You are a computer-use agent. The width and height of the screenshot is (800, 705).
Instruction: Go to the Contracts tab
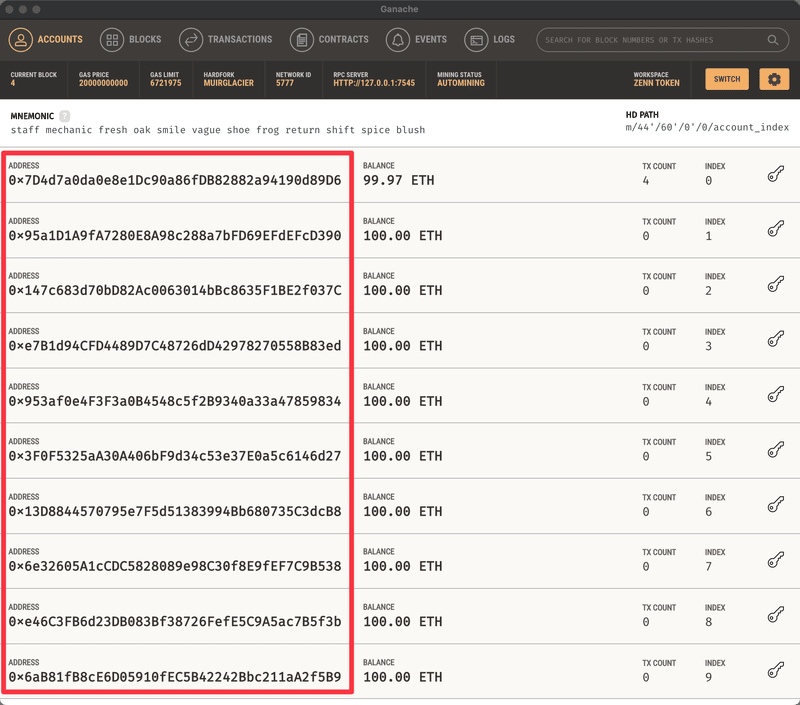(x=329, y=40)
